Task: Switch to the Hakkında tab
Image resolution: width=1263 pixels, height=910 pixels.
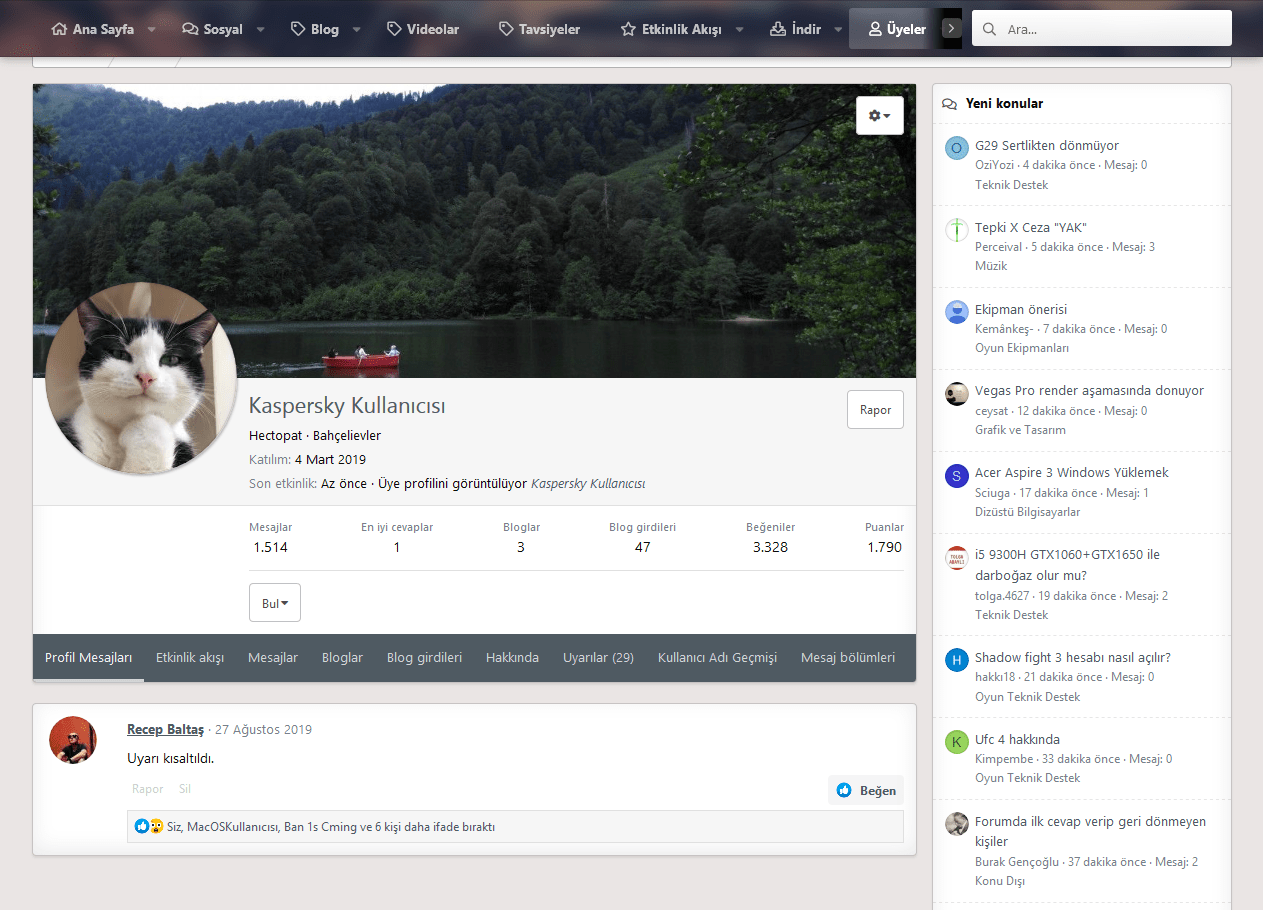Action: click(512, 657)
